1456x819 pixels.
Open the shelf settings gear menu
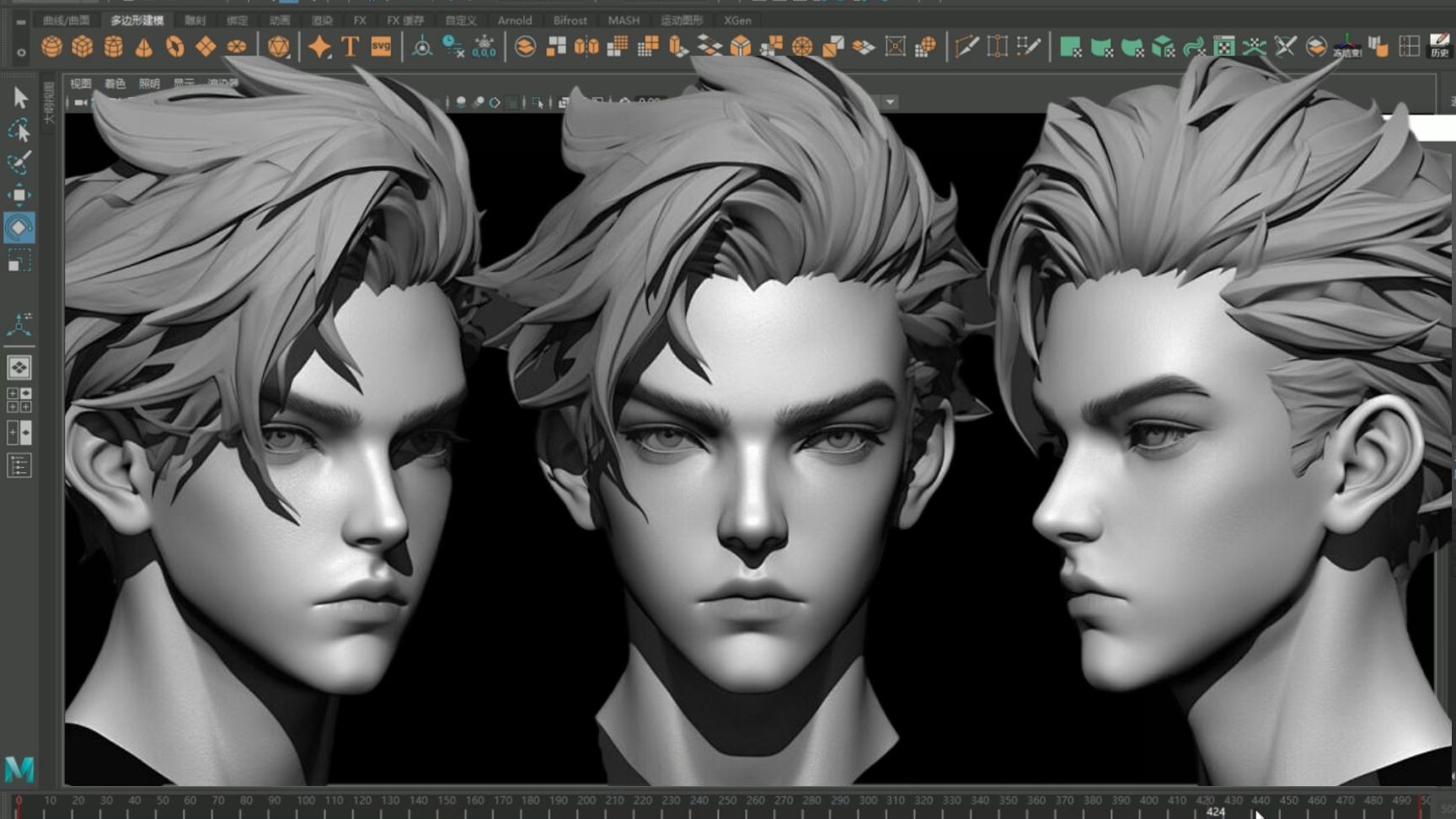click(x=21, y=53)
